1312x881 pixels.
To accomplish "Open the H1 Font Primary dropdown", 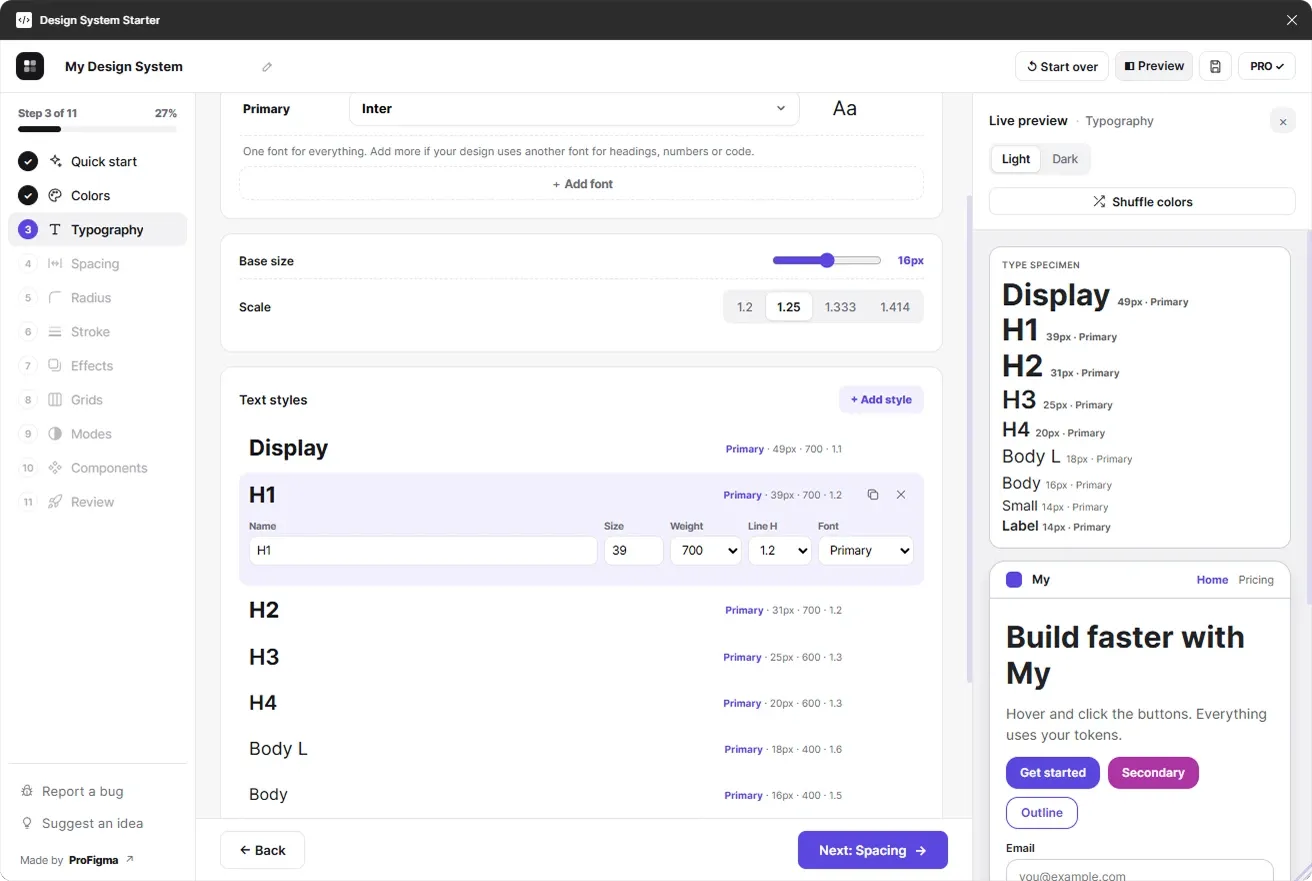I will [866, 550].
